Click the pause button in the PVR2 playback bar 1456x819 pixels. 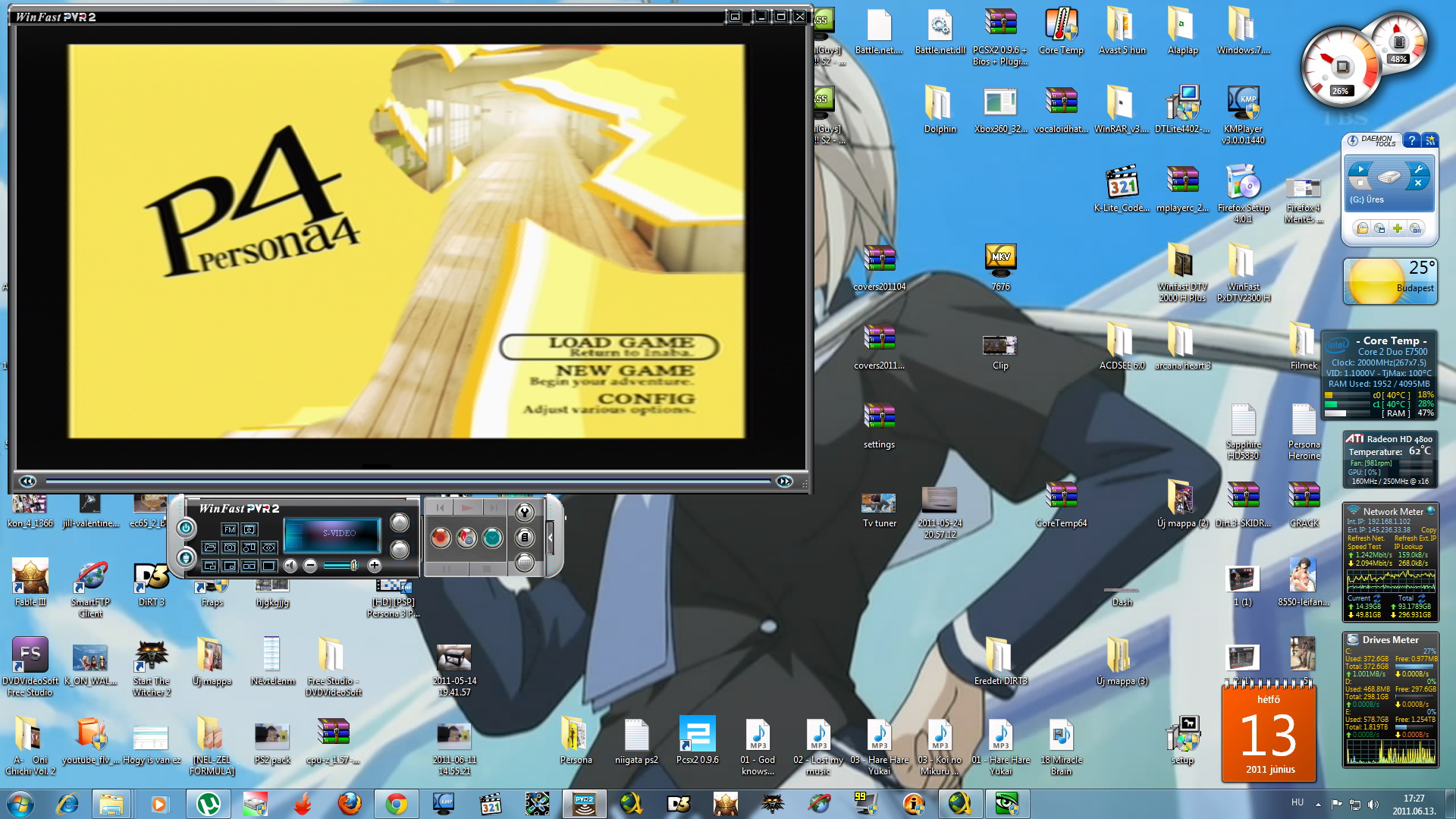(446, 569)
